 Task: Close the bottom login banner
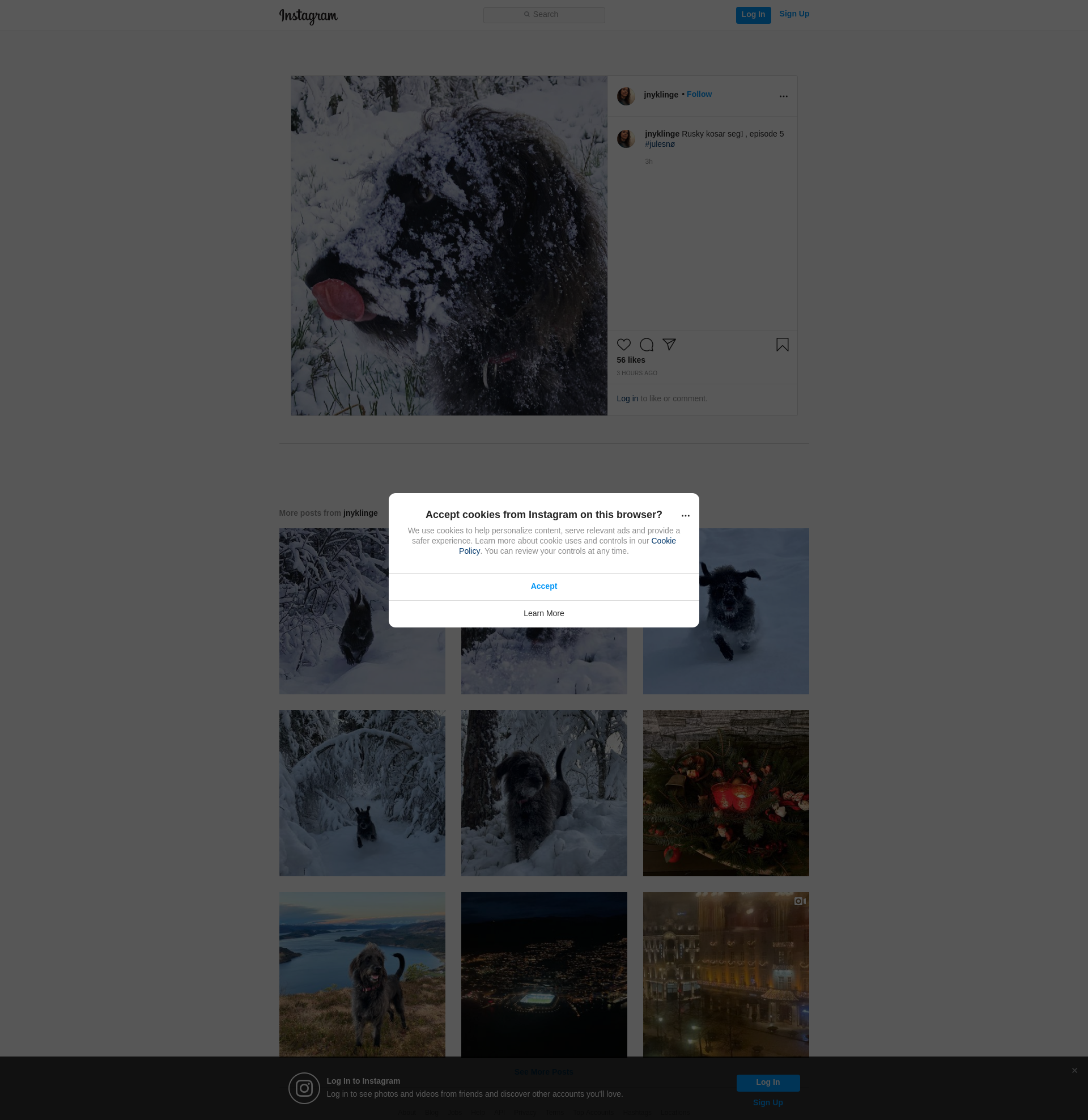point(1074,1071)
